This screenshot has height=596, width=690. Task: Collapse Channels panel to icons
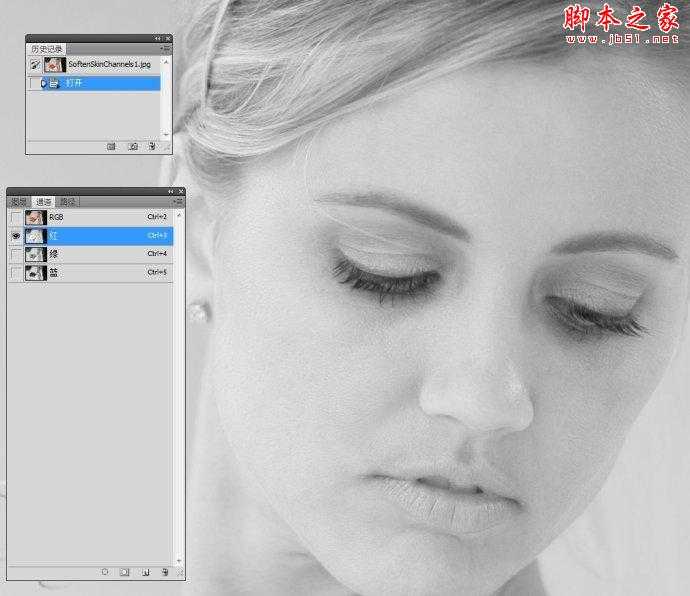(x=171, y=191)
